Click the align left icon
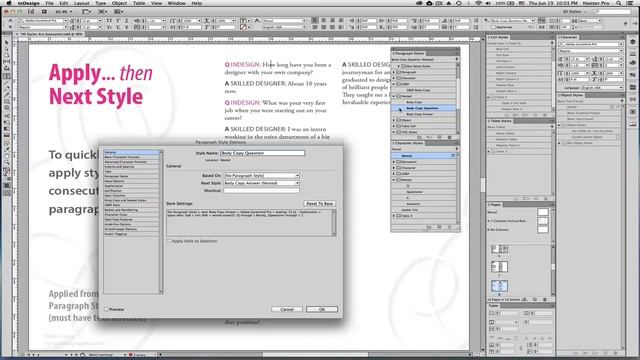Screen dimensions: 640x360 tap(316, 20)
